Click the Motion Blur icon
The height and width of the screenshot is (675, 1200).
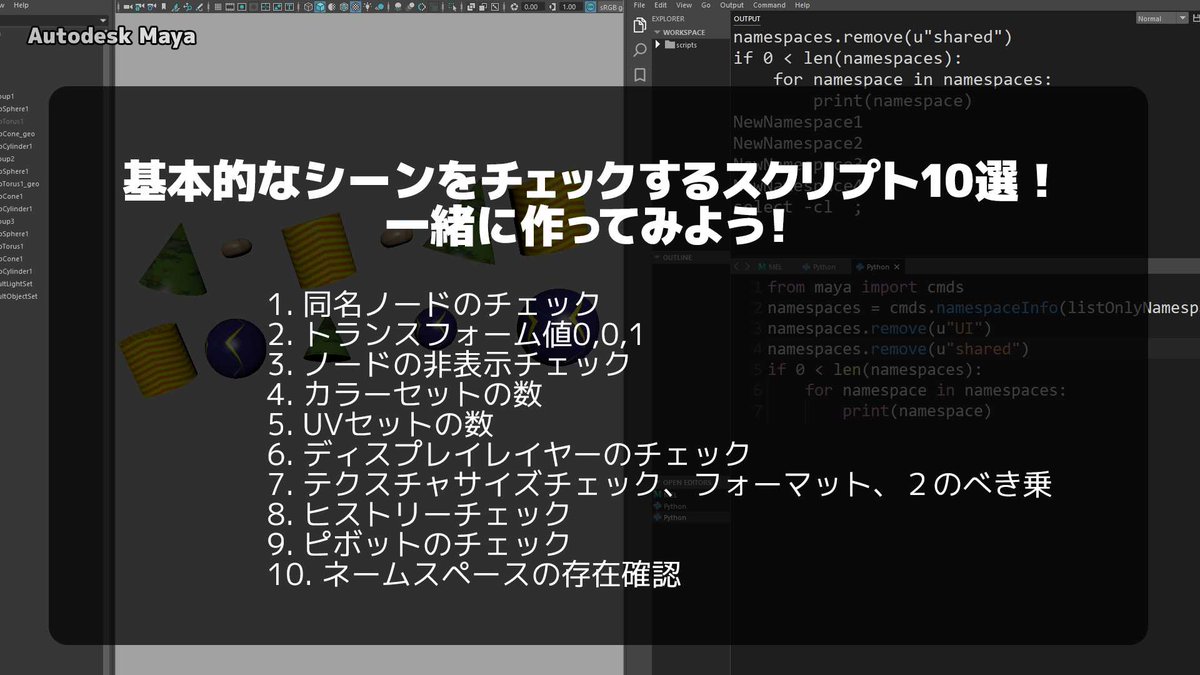tap(411, 7)
